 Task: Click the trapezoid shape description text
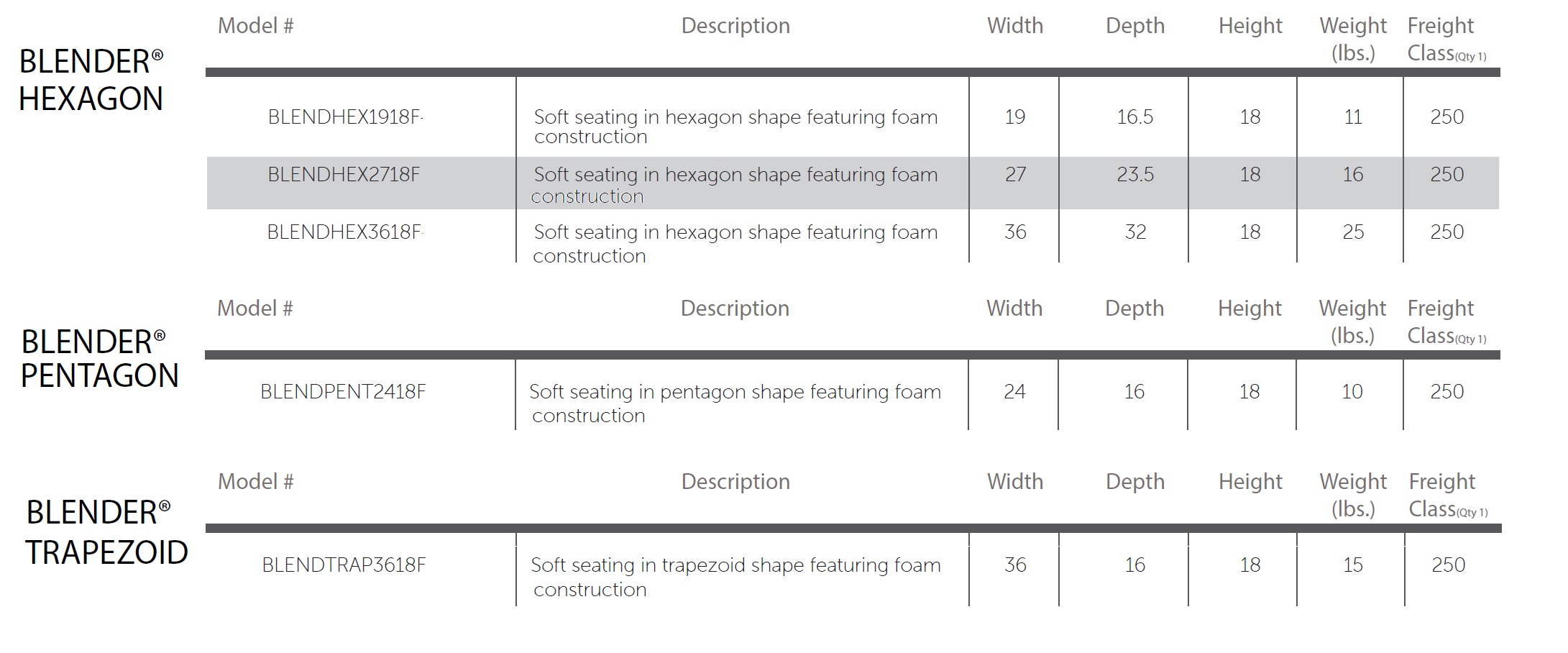click(x=735, y=577)
